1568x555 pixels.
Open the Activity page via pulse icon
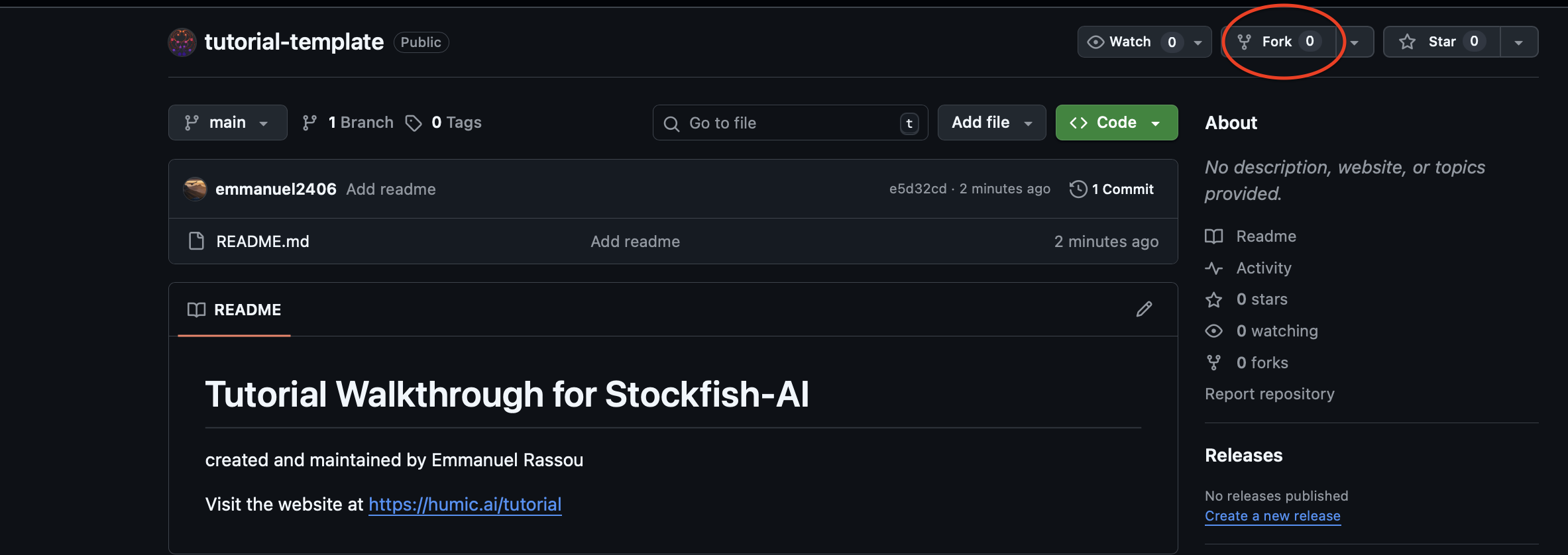[1213, 268]
